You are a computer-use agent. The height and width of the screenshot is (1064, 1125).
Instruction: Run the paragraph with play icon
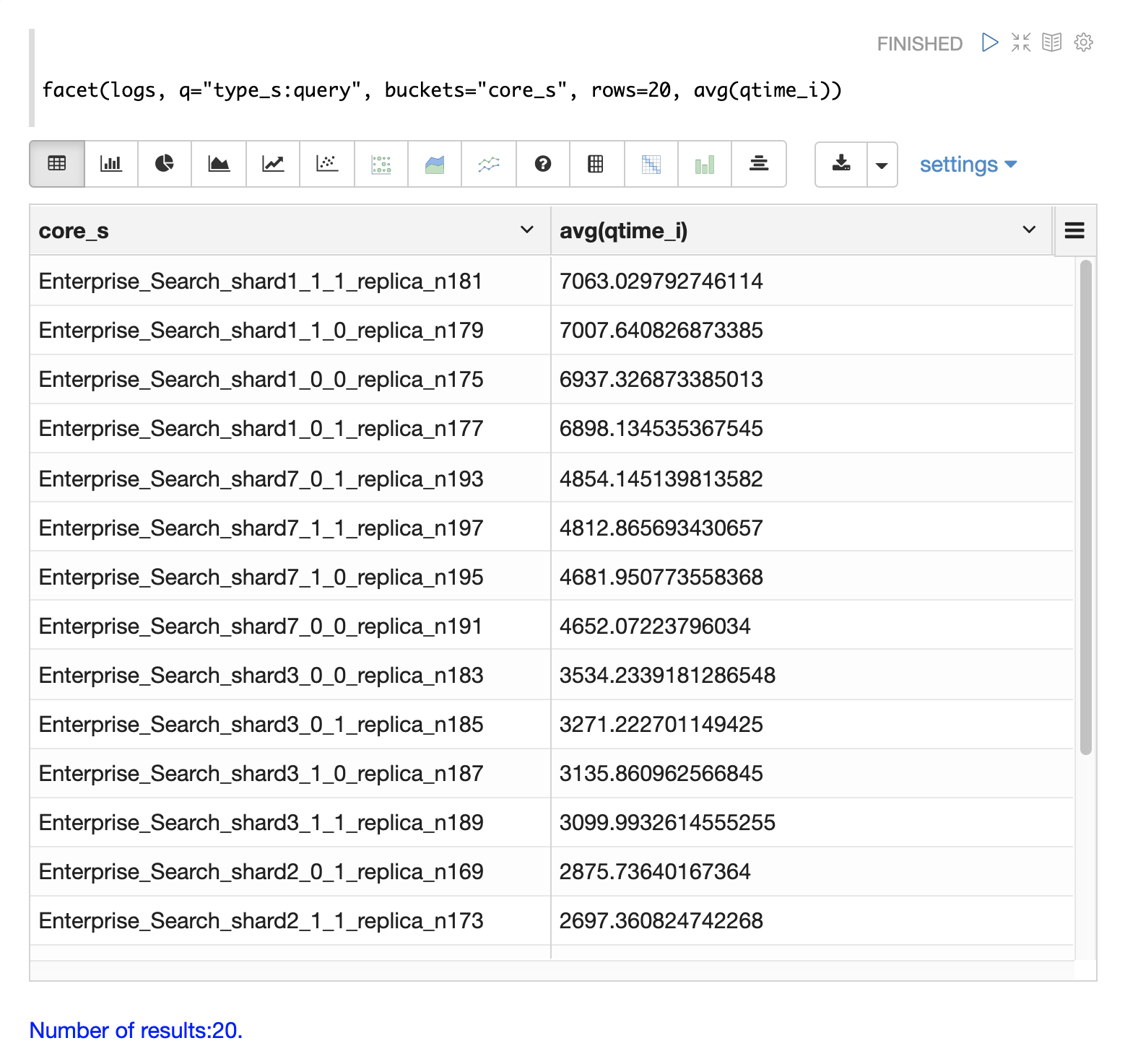click(x=990, y=43)
